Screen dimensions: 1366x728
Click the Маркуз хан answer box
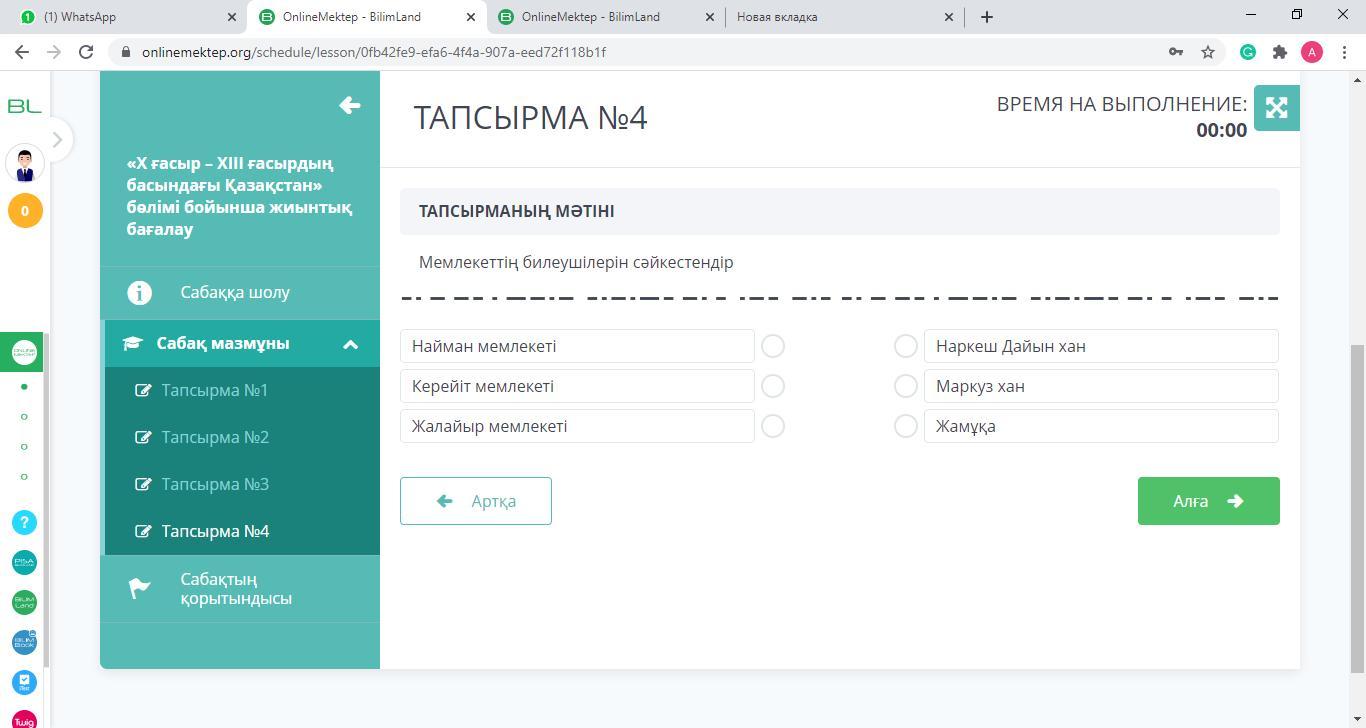pyautogui.click(x=1101, y=386)
